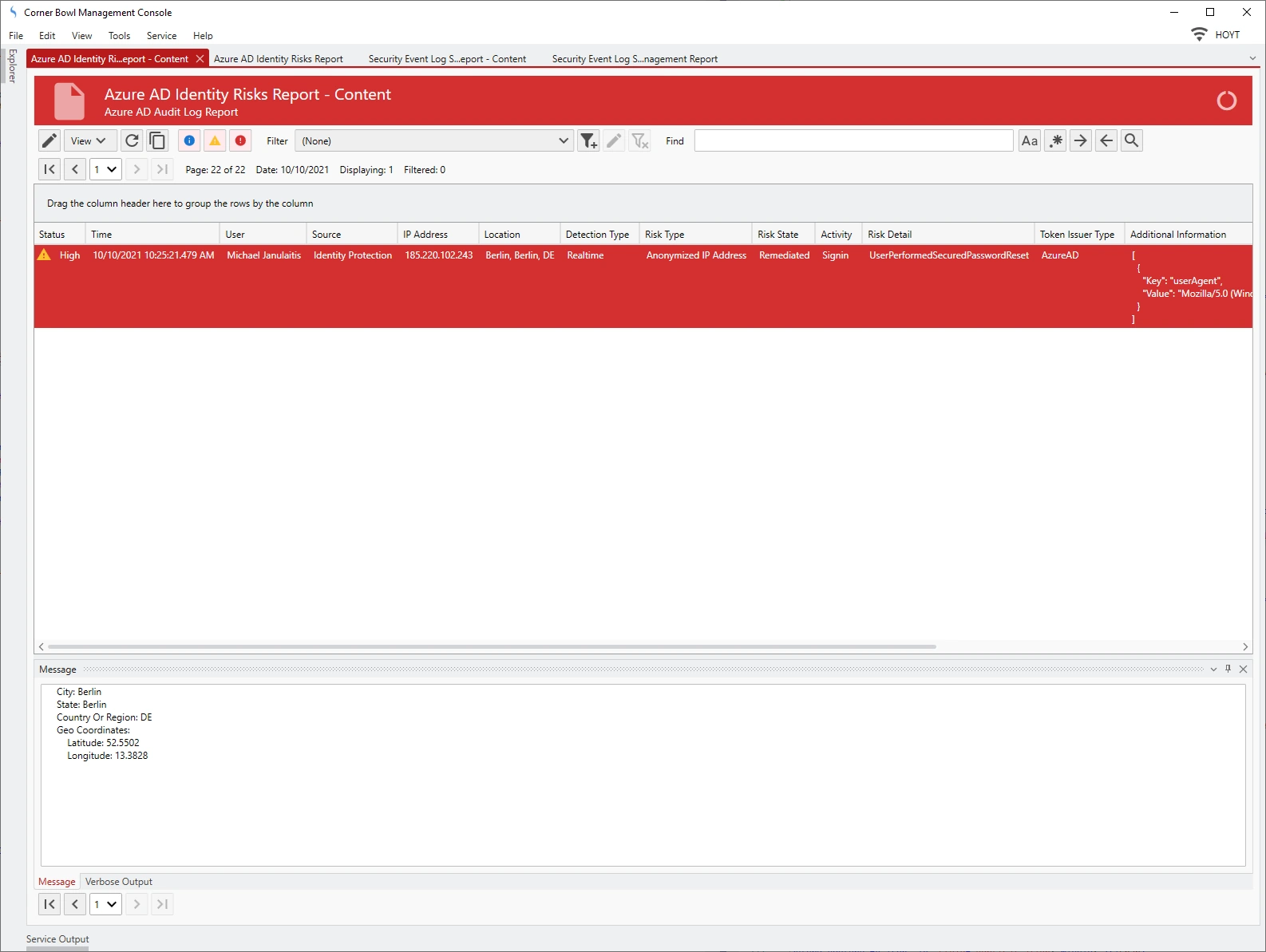The width and height of the screenshot is (1266, 952).
Task: Open the top page number dropdown
Action: click(x=111, y=169)
